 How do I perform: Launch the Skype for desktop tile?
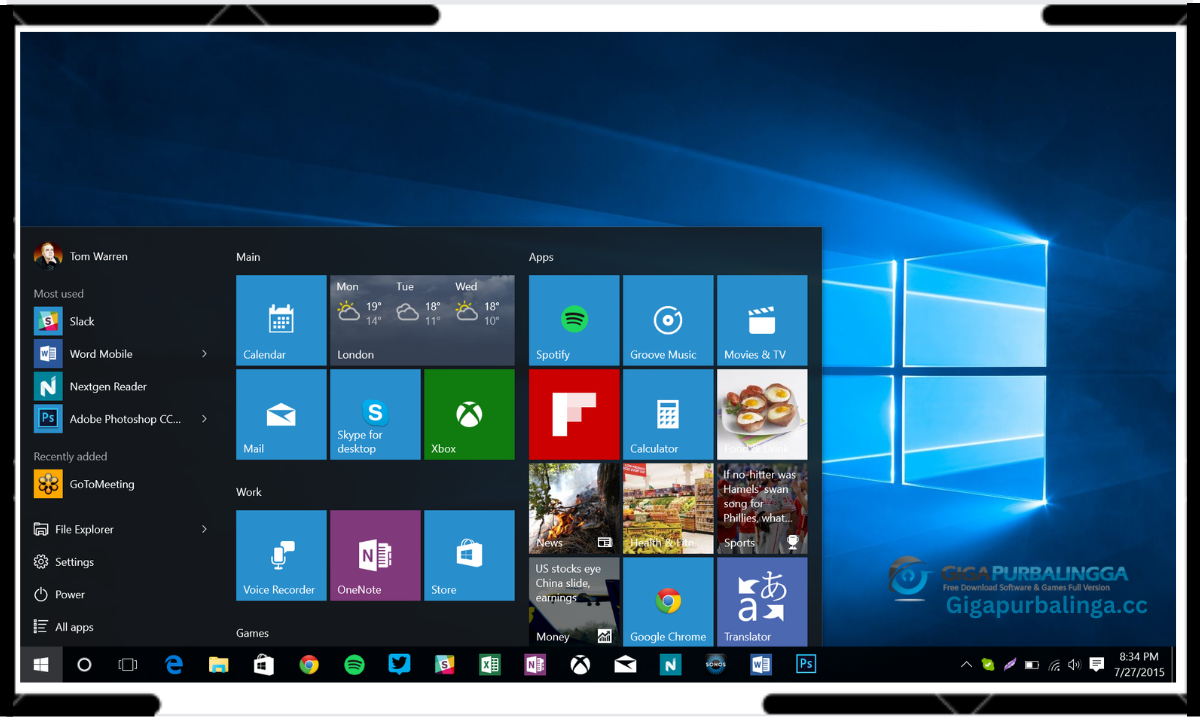click(375, 414)
